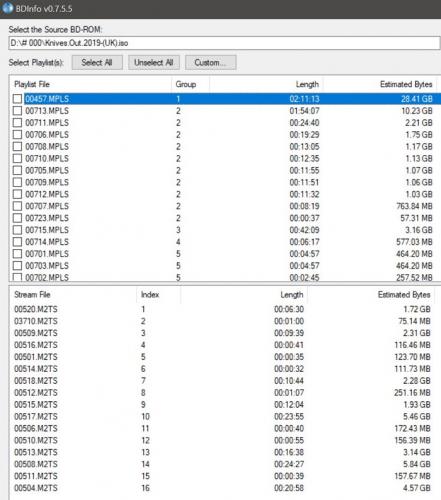Click the BDInfo app icon in title bar
441x500 pixels.
pyautogui.click(x=7, y=8)
